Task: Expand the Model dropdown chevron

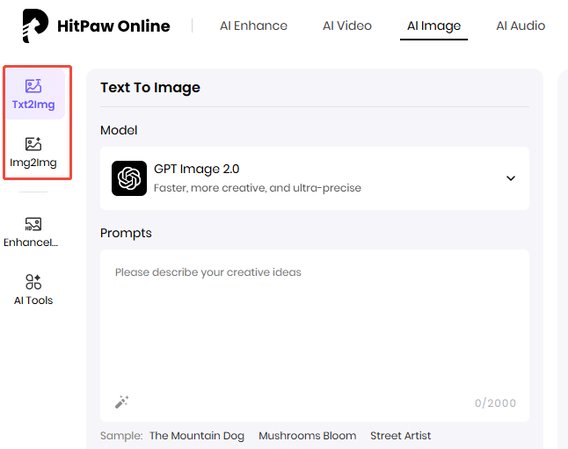Action: pos(510,178)
